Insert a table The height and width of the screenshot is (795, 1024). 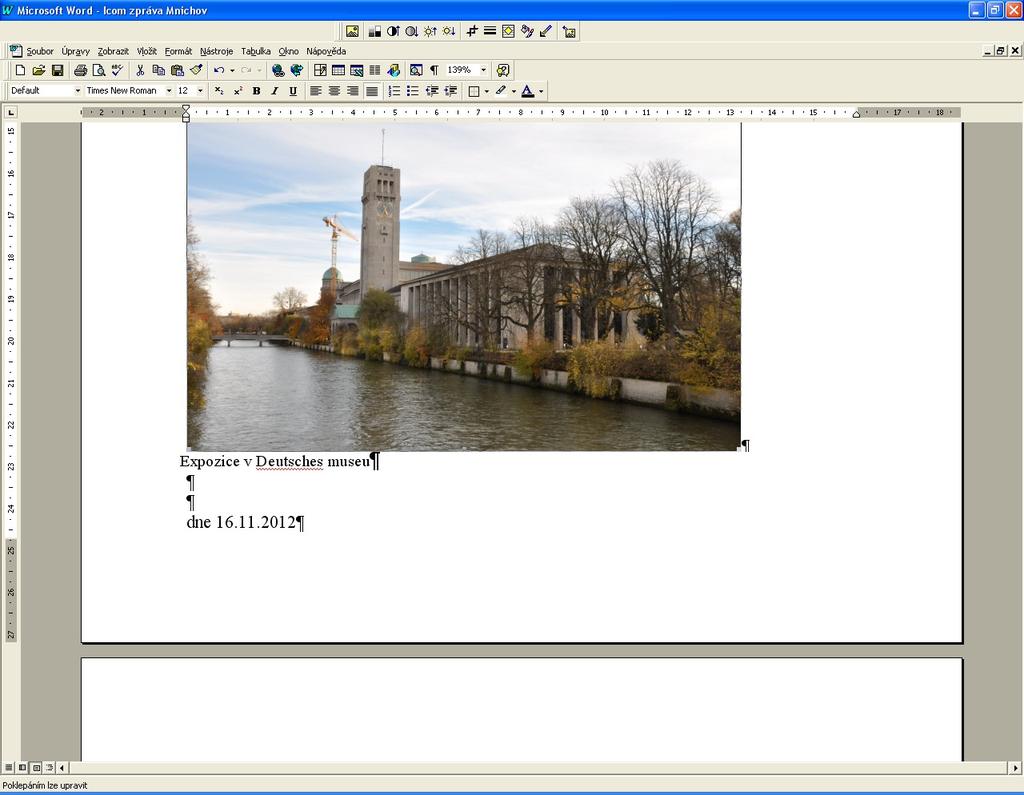click(x=338, y=70)
